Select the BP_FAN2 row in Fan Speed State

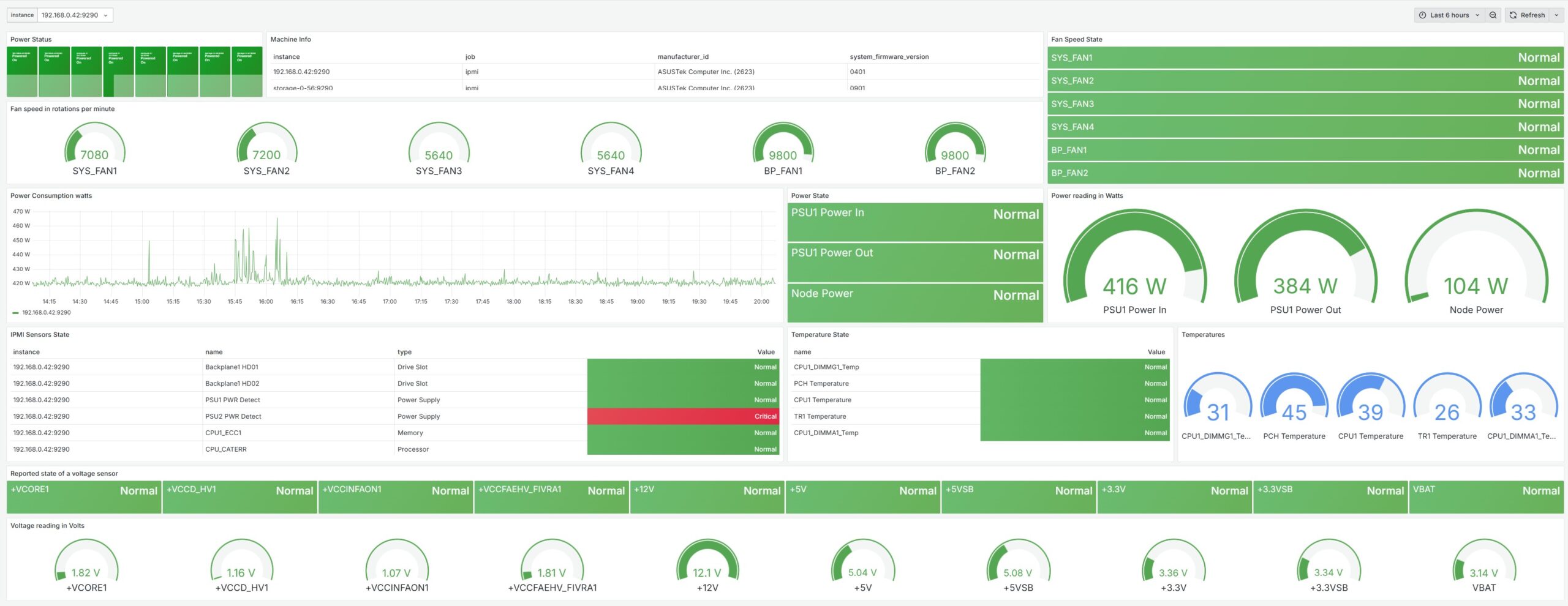[1305, 173]
